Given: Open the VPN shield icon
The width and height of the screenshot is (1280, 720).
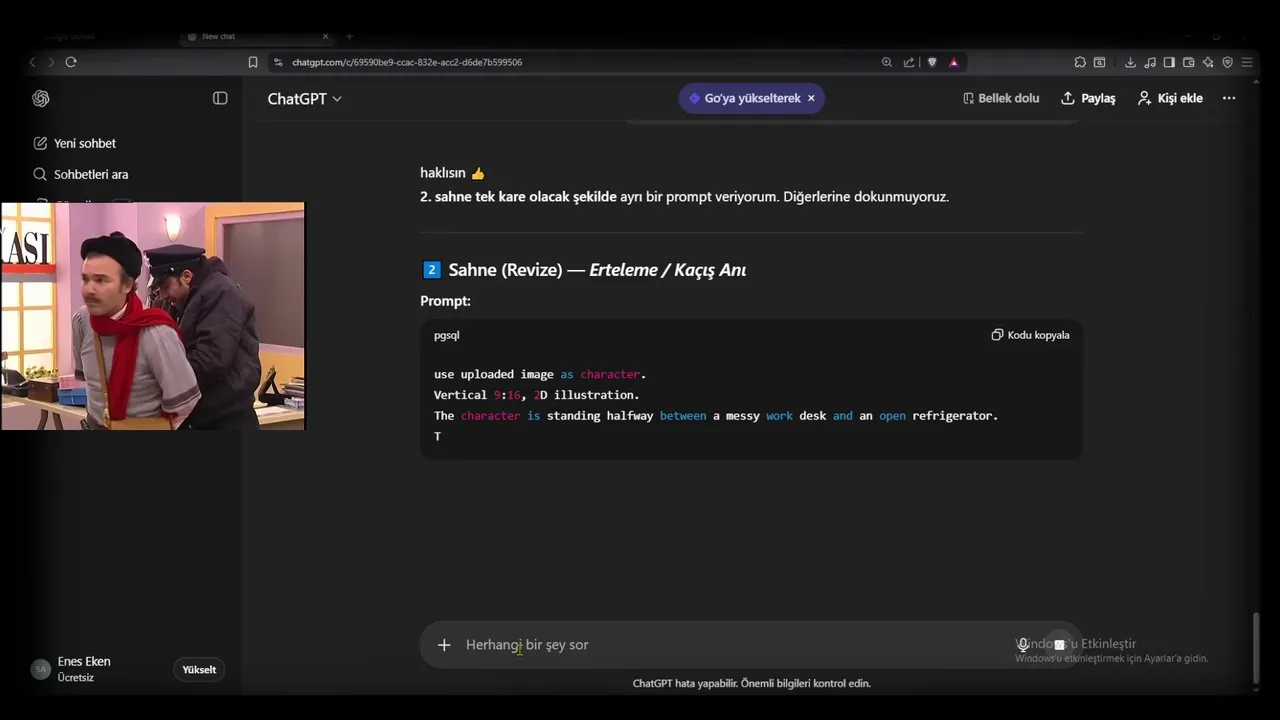Looking at the screenshot, I should tap(1227, 62).
